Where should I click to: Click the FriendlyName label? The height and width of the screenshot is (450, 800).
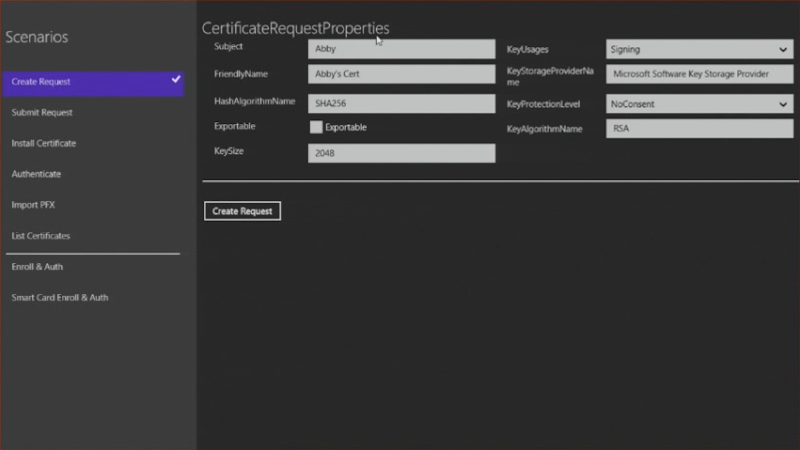coord(241,74)
